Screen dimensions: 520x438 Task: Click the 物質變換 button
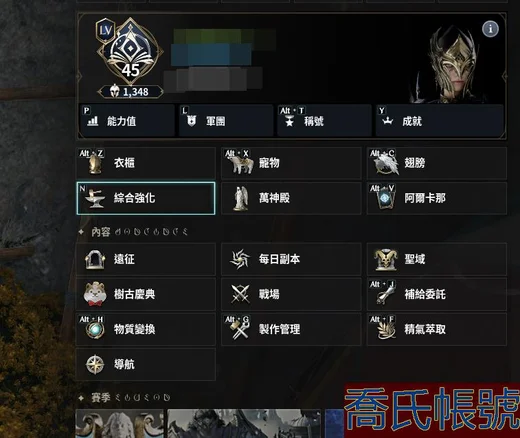(146, 329)
